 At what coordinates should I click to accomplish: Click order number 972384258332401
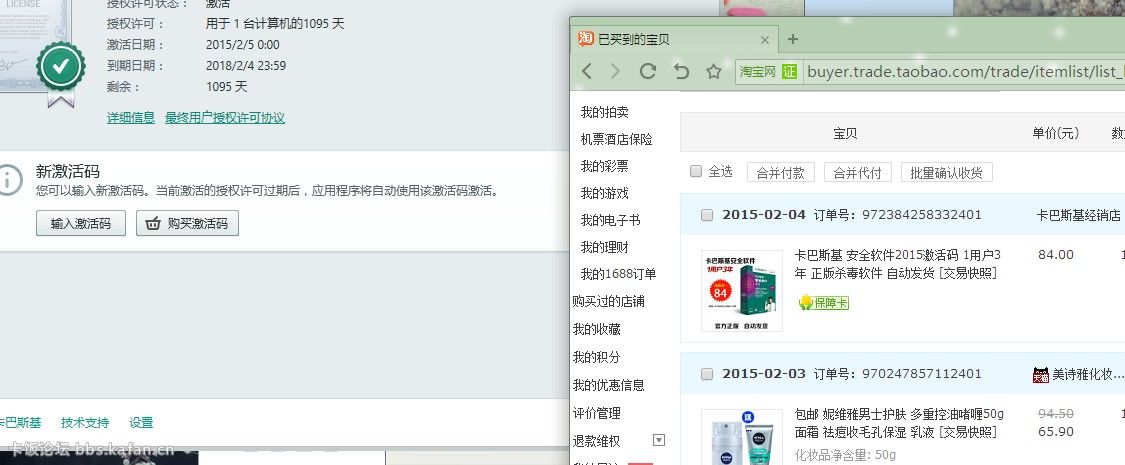click(921, 215)
